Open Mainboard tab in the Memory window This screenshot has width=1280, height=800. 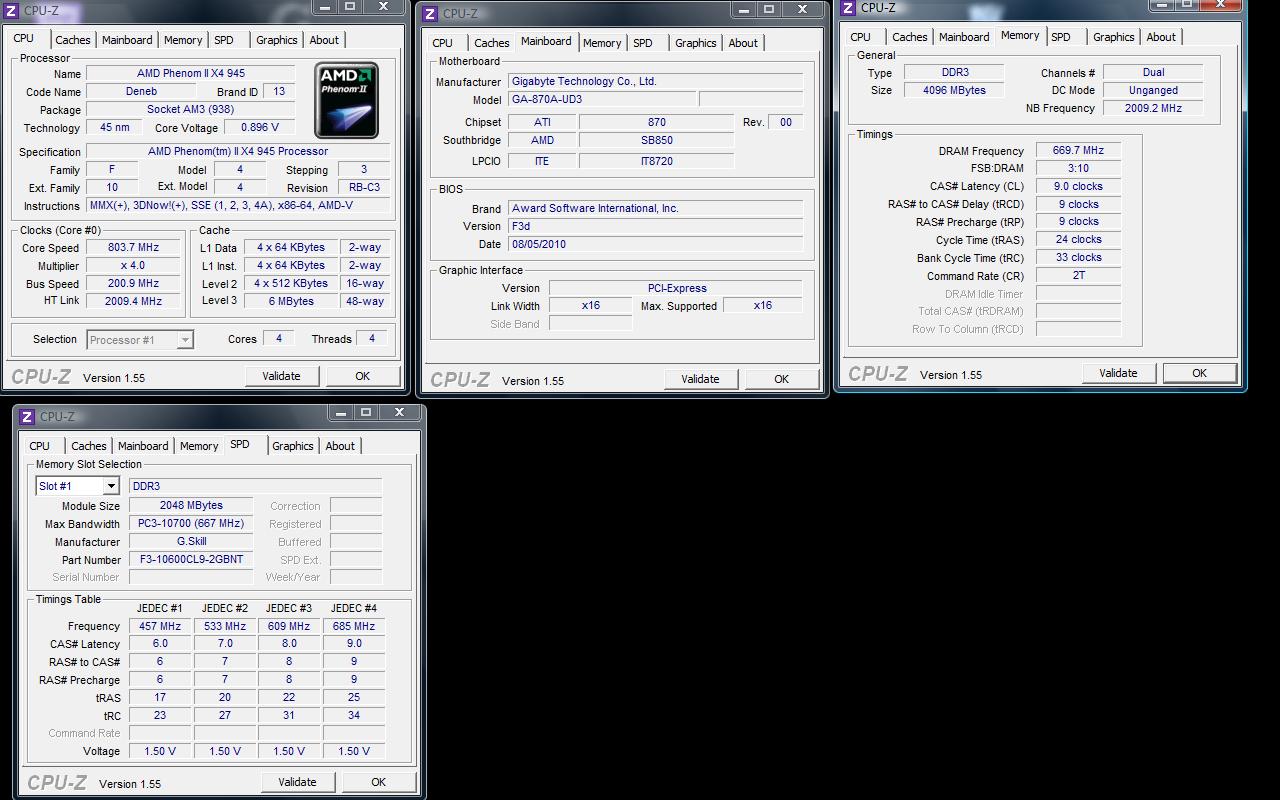(x=964, y=37)
